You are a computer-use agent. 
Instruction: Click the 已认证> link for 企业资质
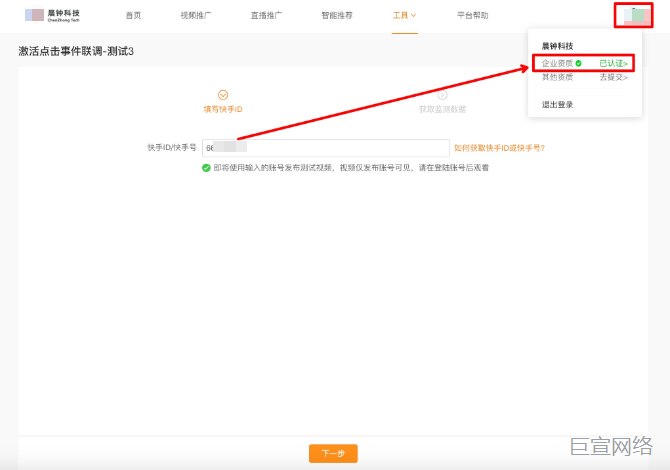[613, 63]
